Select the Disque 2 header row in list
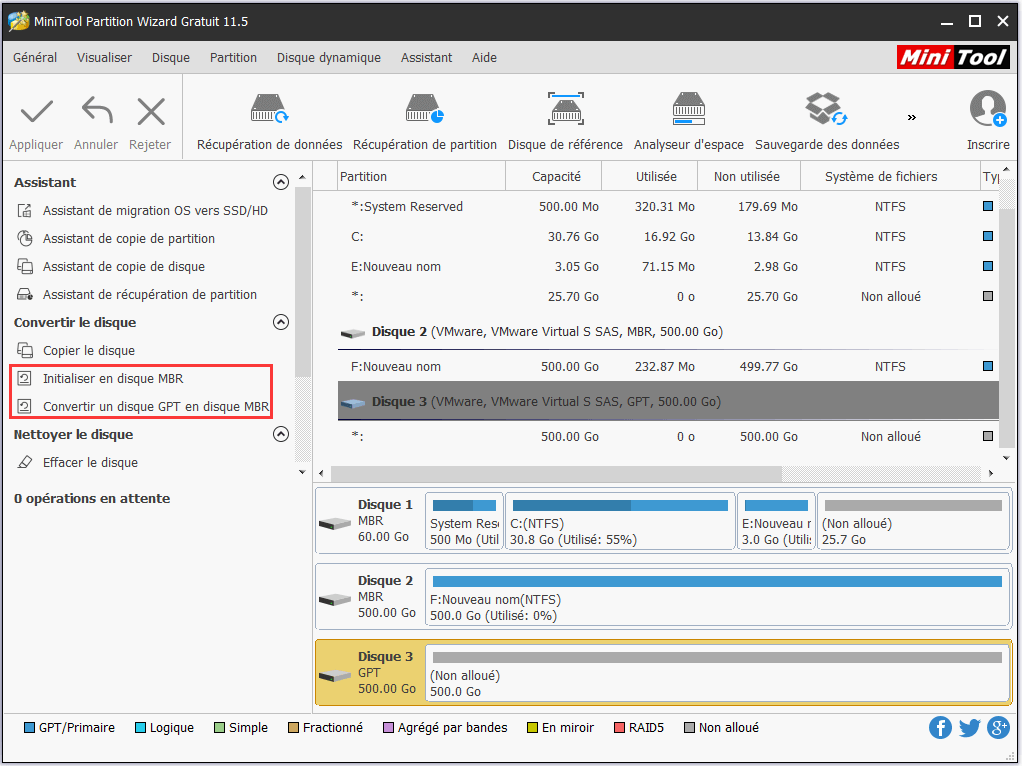1022x766 pixels. coord(668,332)
